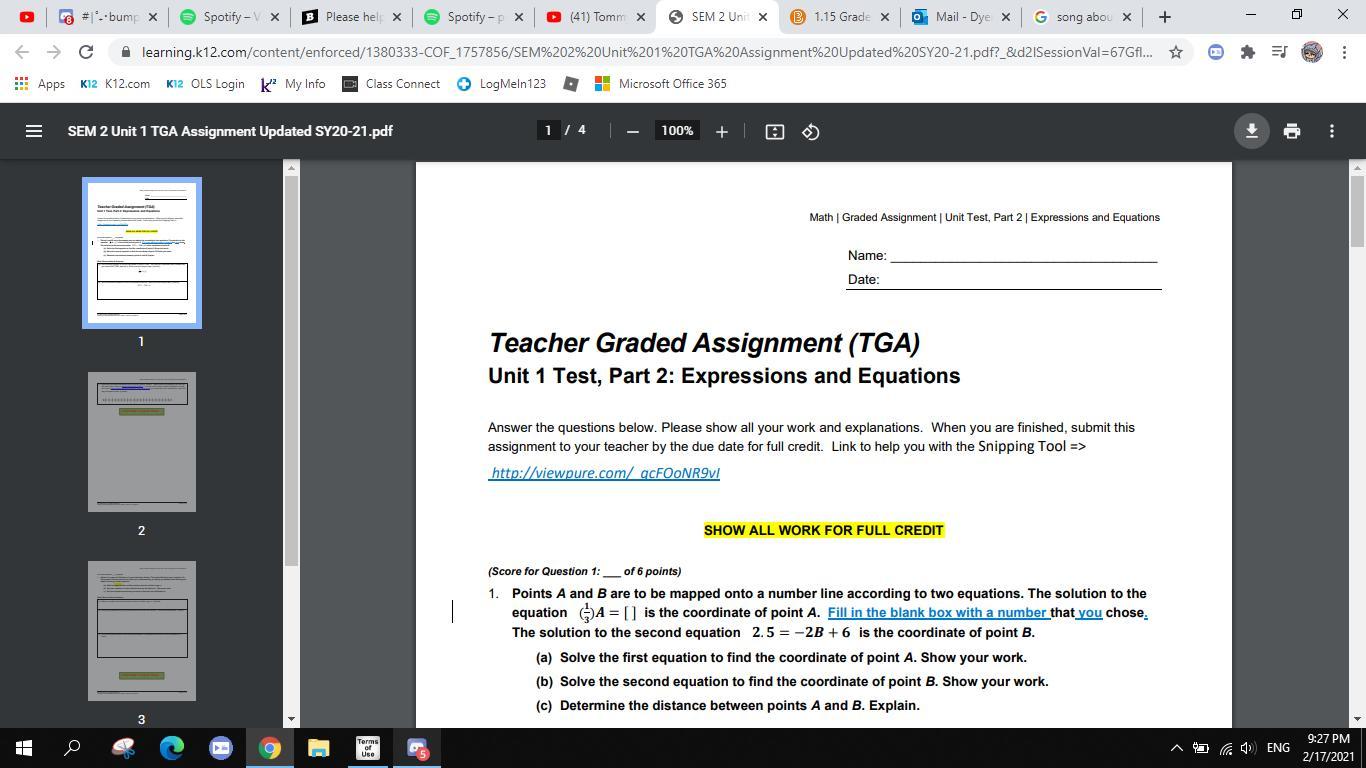Open OLS Login bookmark
The width and height of the screenshot is (1366, 768).
(x=205, y=84)
